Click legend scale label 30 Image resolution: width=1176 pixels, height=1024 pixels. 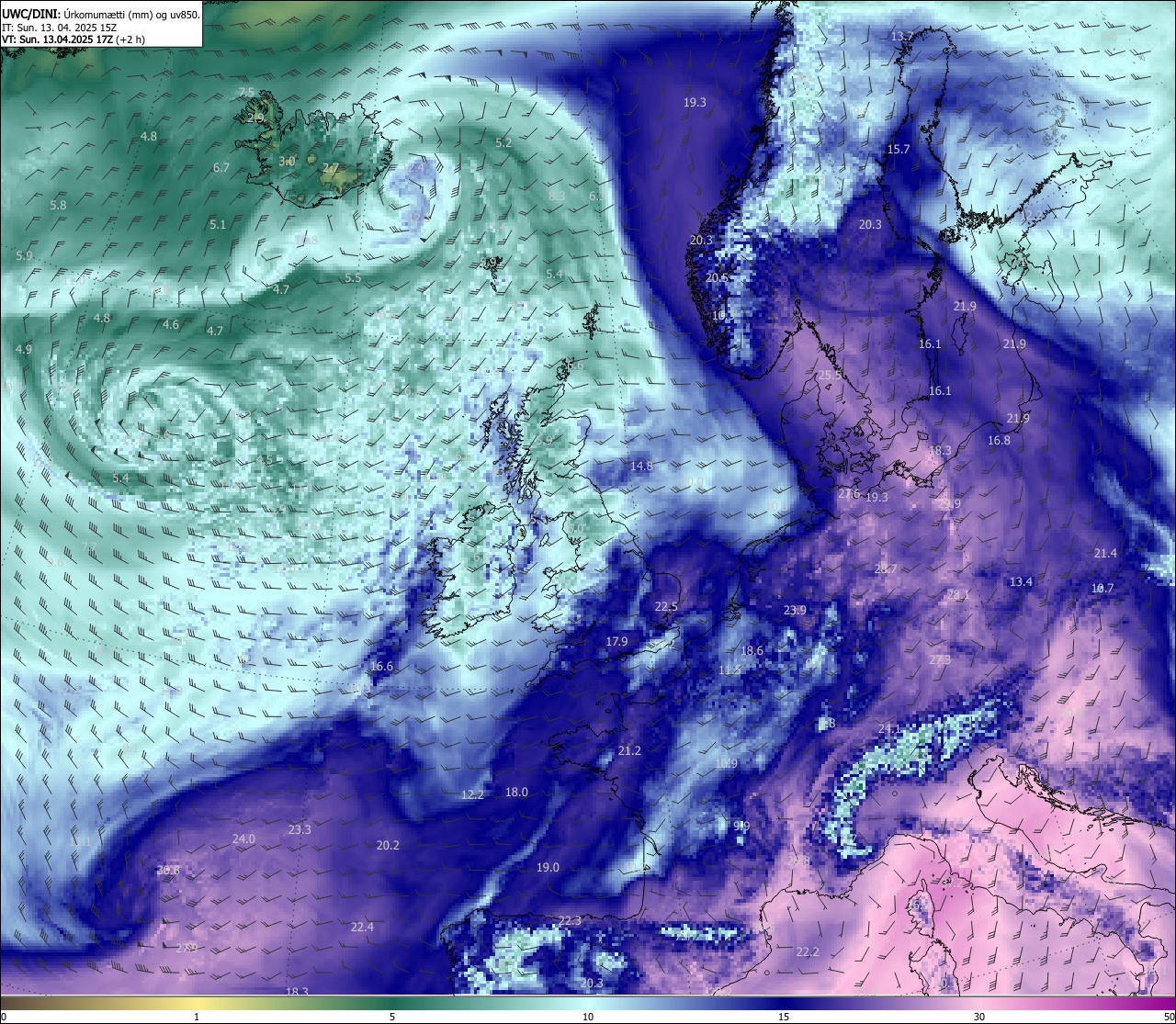[979, 1017]
